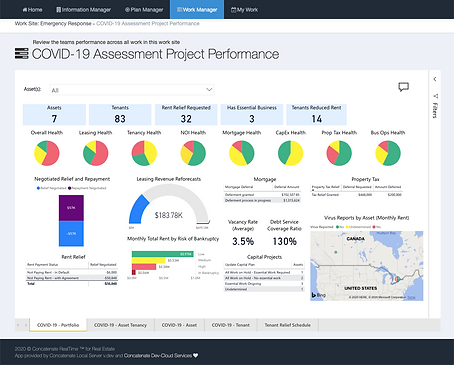Click the Relief Negotiated legend dot
Image resolution: width=454 pixels, height=365 pixels.
38,188
